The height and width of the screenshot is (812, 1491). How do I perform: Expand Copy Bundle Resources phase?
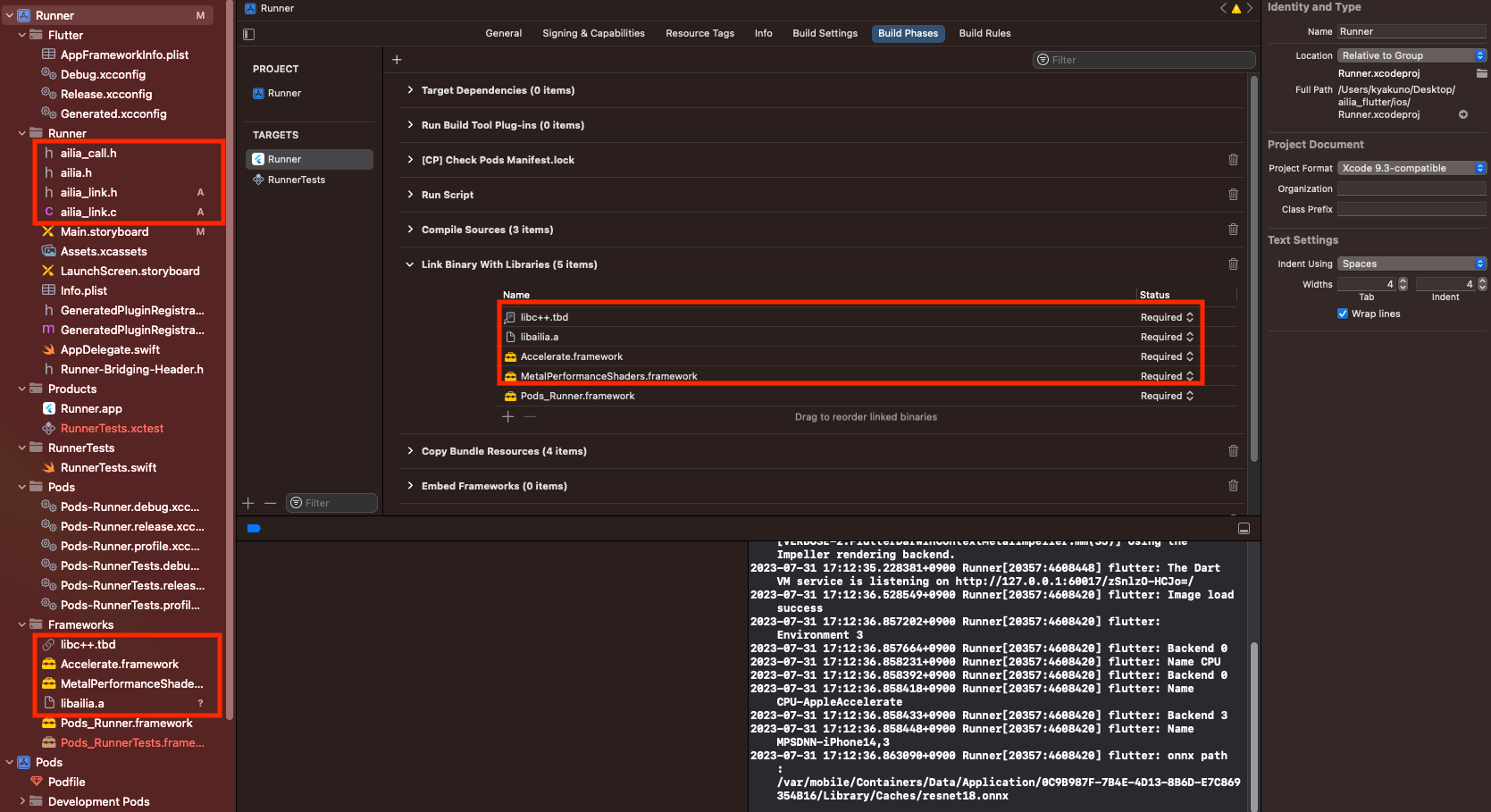pyautogui.click(x=410, y=451)
